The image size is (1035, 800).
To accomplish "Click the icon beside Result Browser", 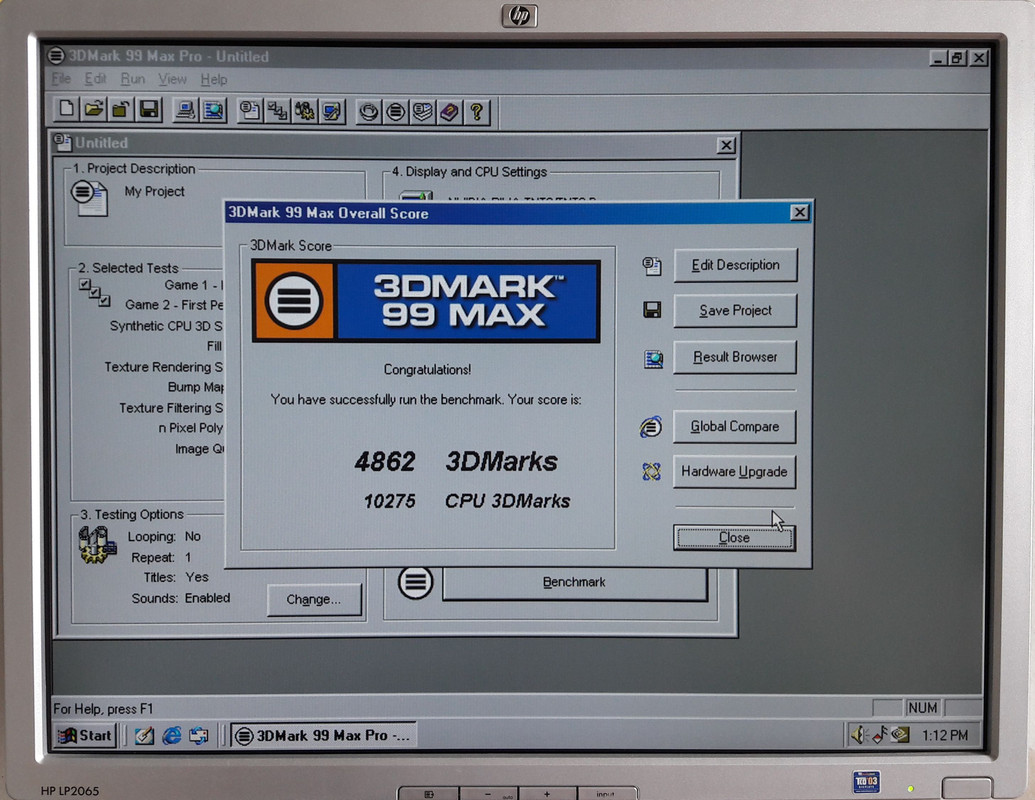I will (653, 359).
